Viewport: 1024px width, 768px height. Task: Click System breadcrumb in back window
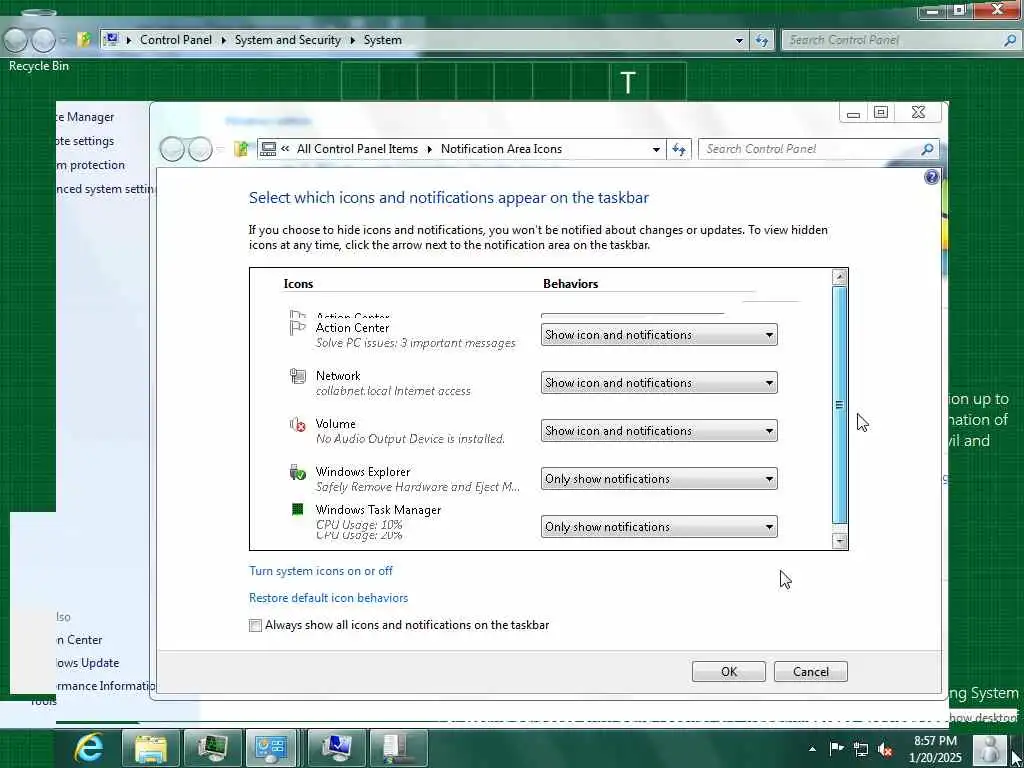pos(382,40)
